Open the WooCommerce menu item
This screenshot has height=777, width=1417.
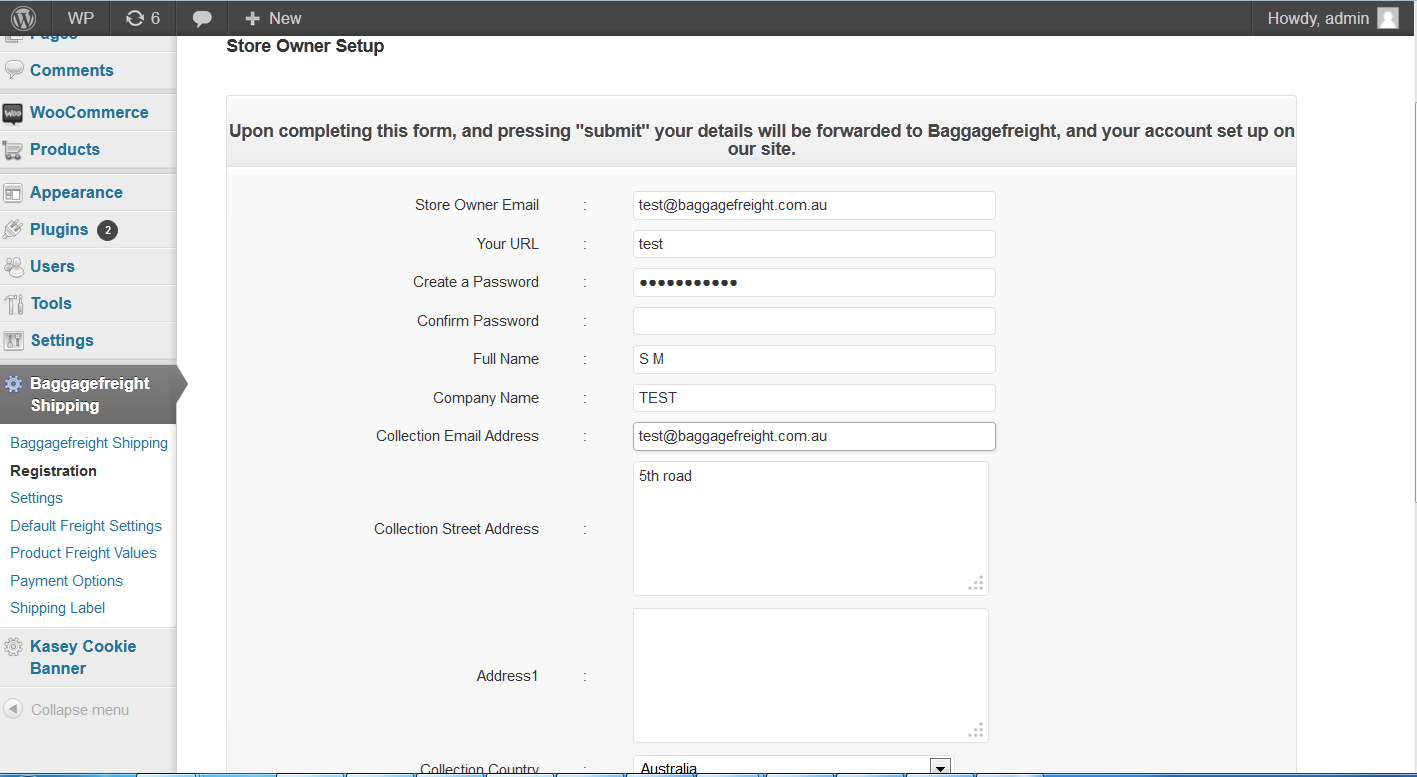tap(89, 112)
